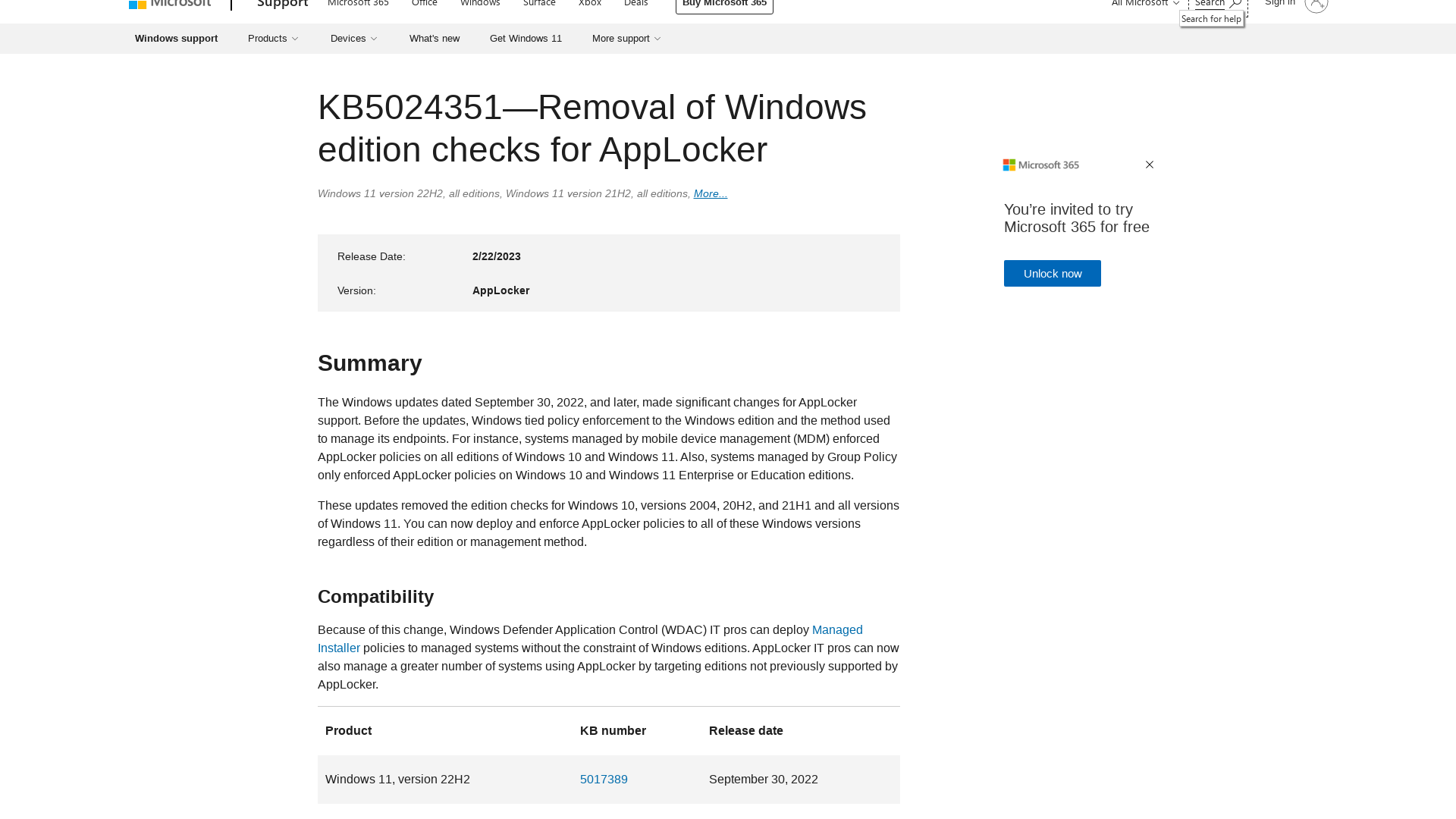The width and height of the screenshot is (1456, 819).
Task: Click the Microsoft logo icon
Action: pyautogui.click(x=137, y=6)
